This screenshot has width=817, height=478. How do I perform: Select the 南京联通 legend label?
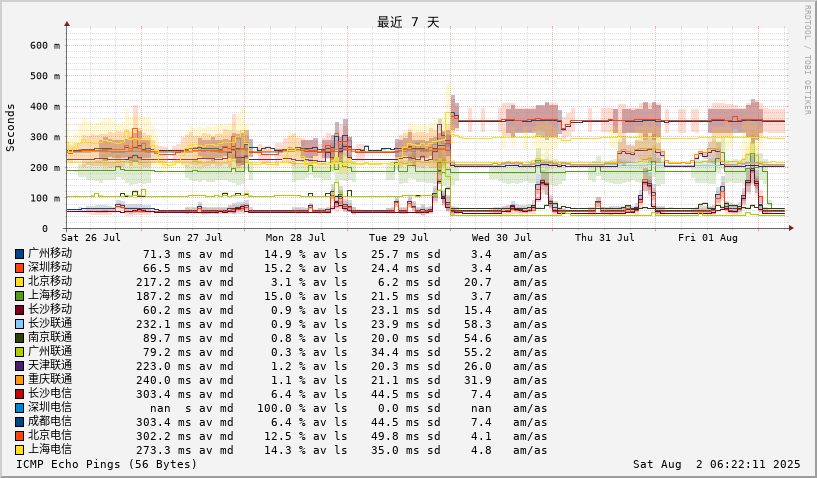pyautogui.click(x=50, y=338)
